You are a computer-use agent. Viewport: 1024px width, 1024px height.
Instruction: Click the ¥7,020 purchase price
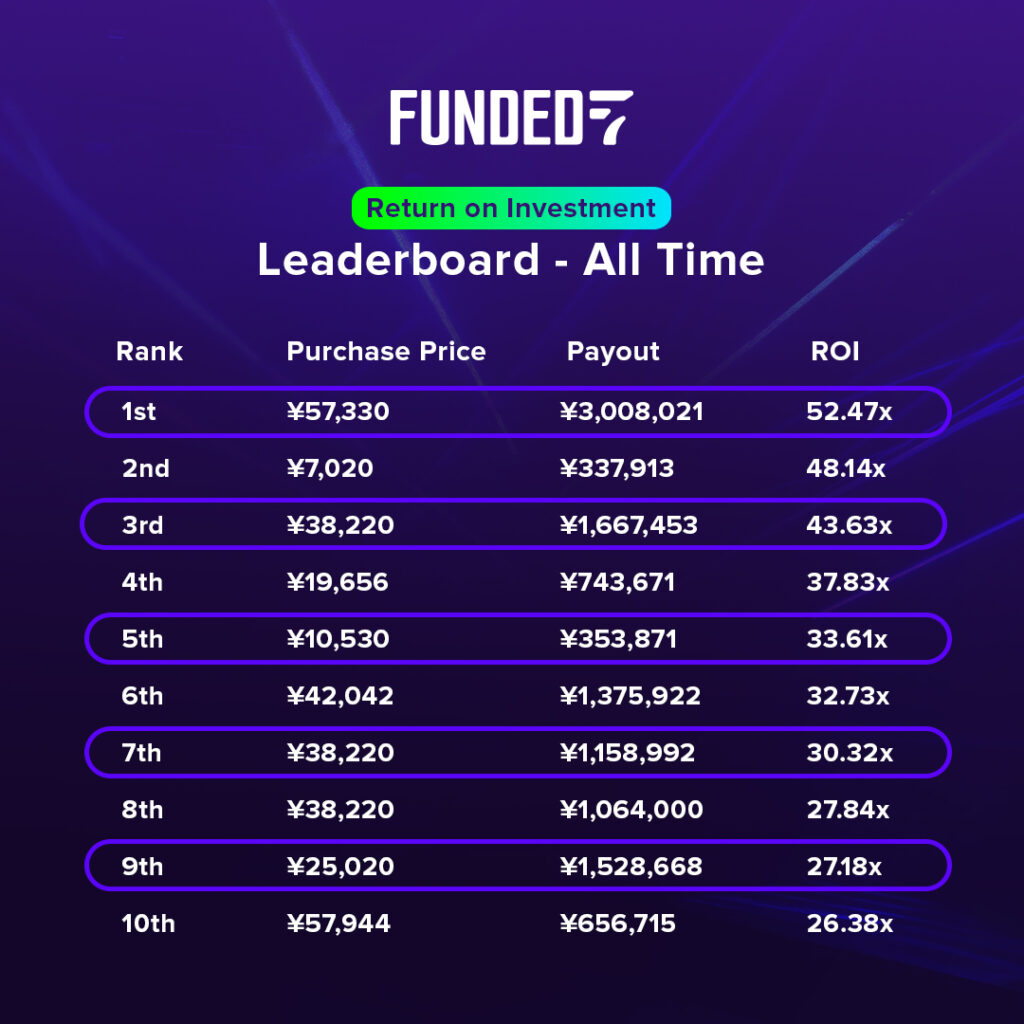[330, 468]
